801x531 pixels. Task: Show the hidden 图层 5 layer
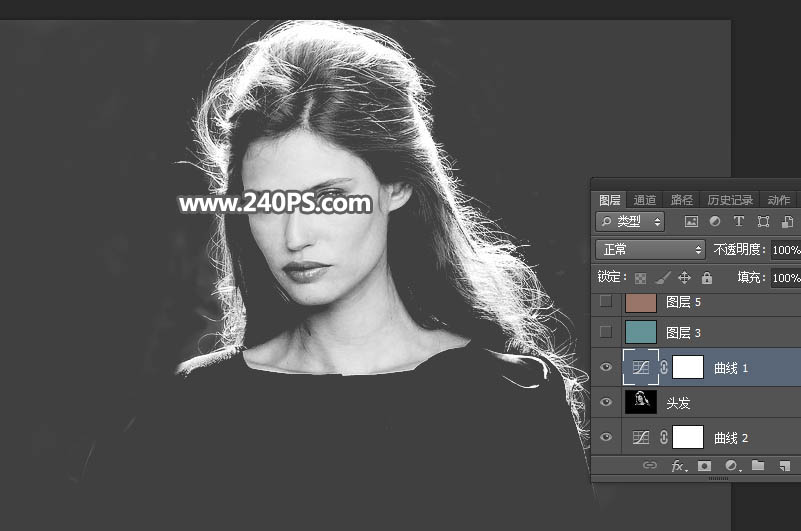tap(605, 302)
